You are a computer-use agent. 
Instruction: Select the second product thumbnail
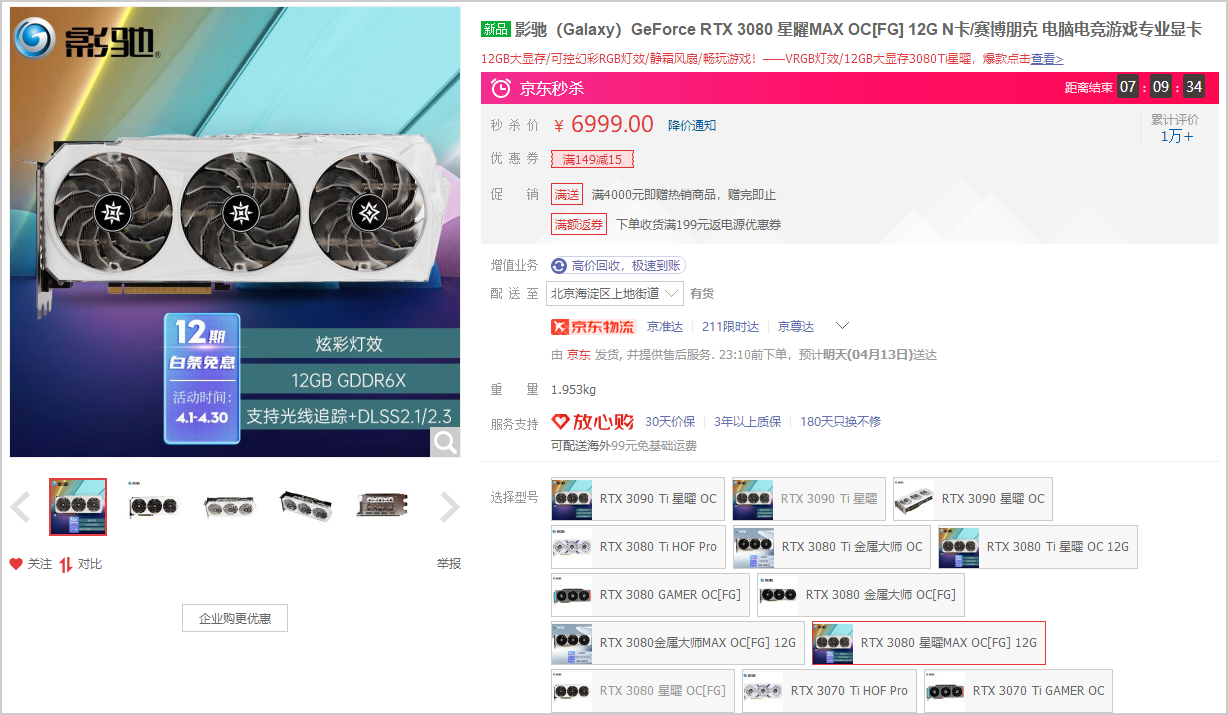click(x=154, y=507)
